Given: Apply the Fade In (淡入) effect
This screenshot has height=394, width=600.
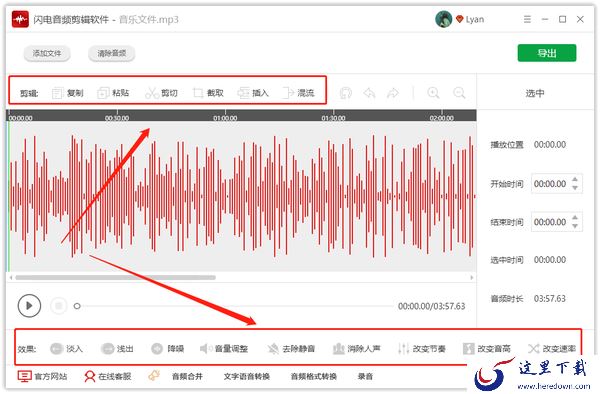Looking at the screenshot, I should [x=66, y=348].
